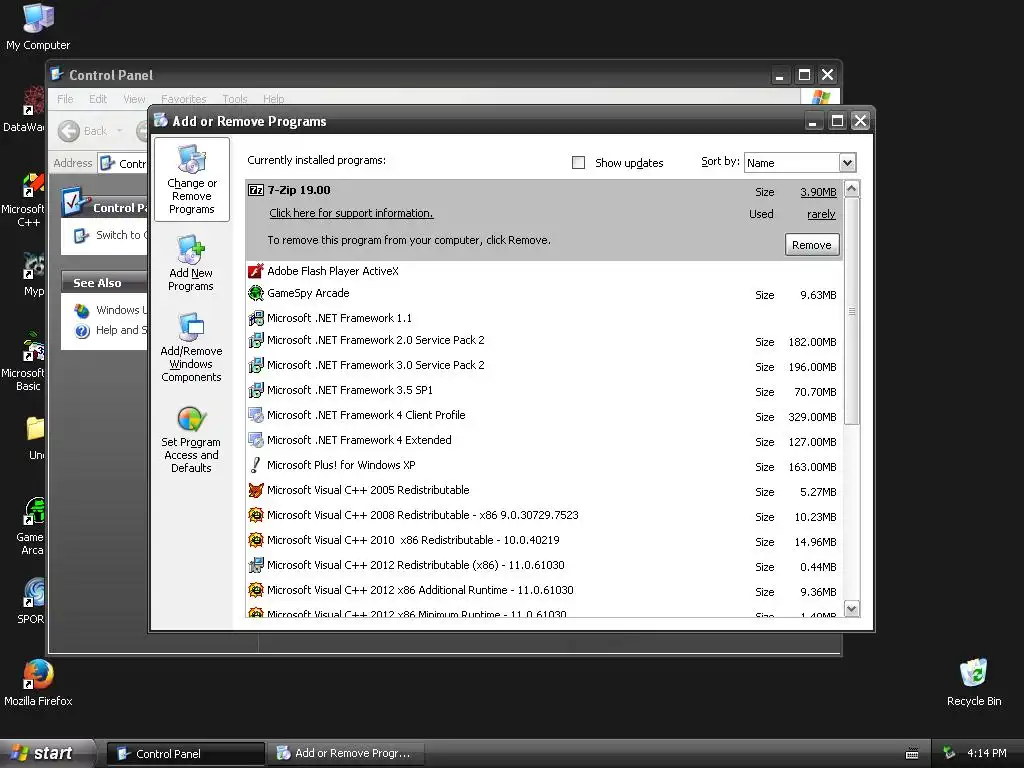Click Microsoft .NET Framework 1.1 icon
This screenshot has width=1024, height=768.
point(256,318)
